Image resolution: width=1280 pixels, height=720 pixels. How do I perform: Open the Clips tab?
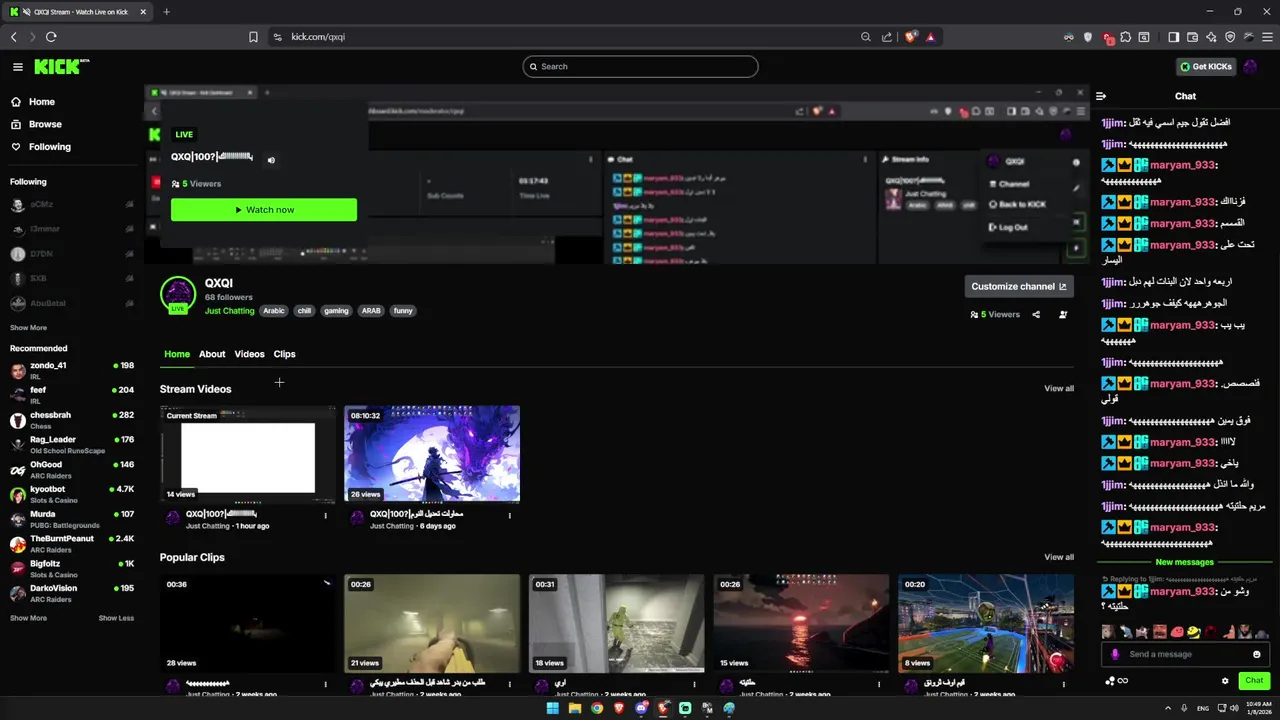click(285, 354)
